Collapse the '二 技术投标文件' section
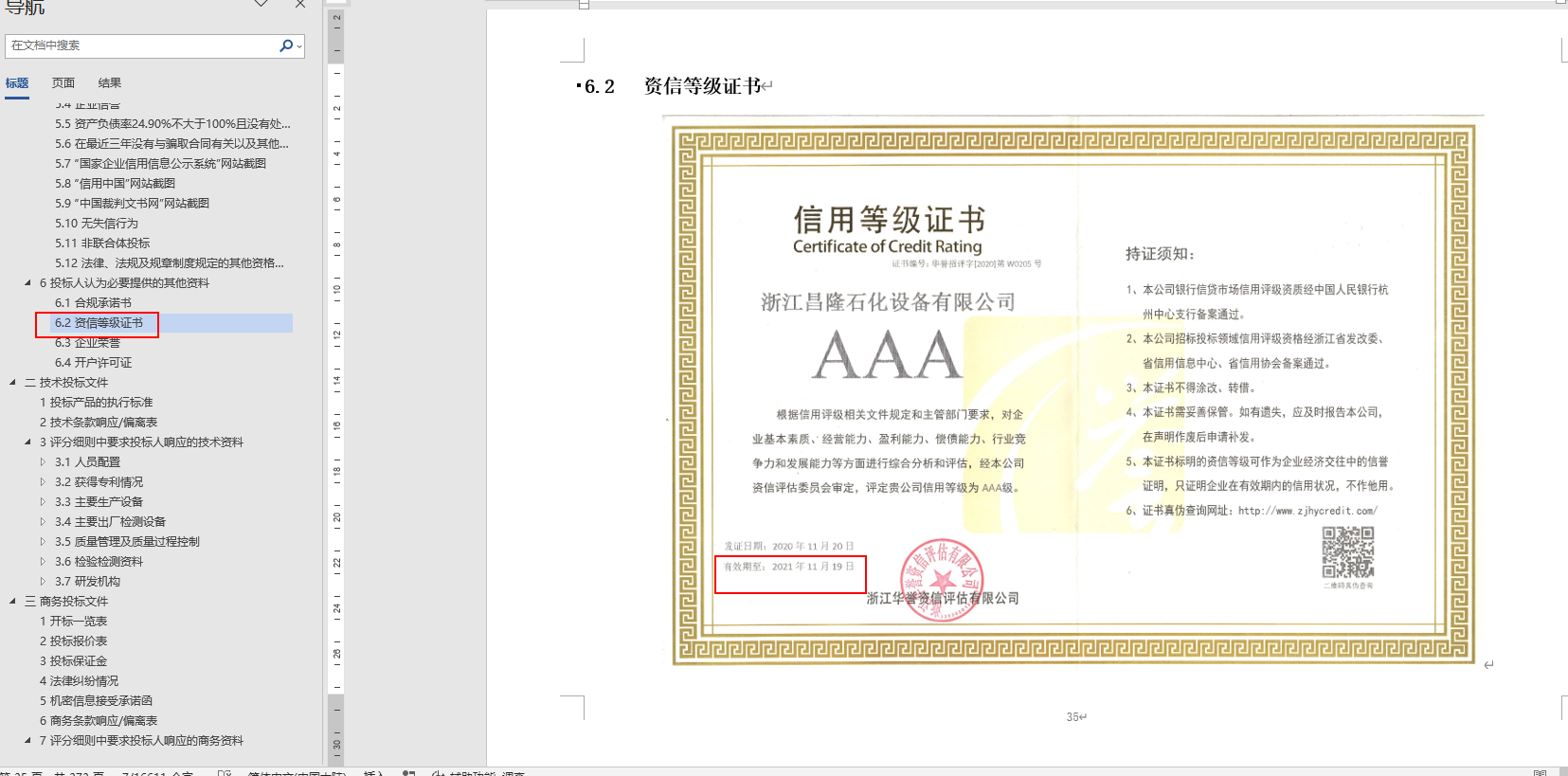Screen dimensions: 1568x776 click(x=12, y=383)
